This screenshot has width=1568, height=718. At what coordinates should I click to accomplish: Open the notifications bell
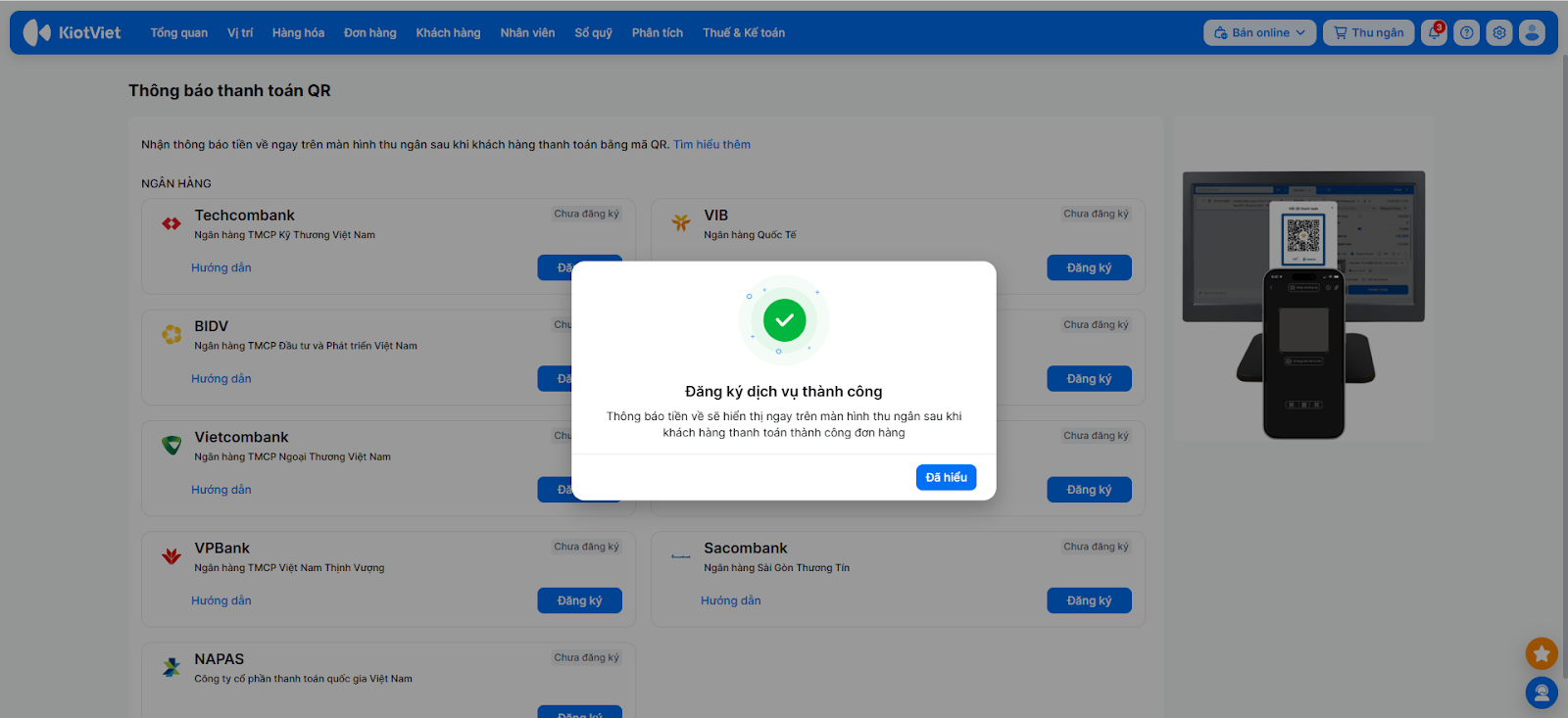(x=1434, y=32)
